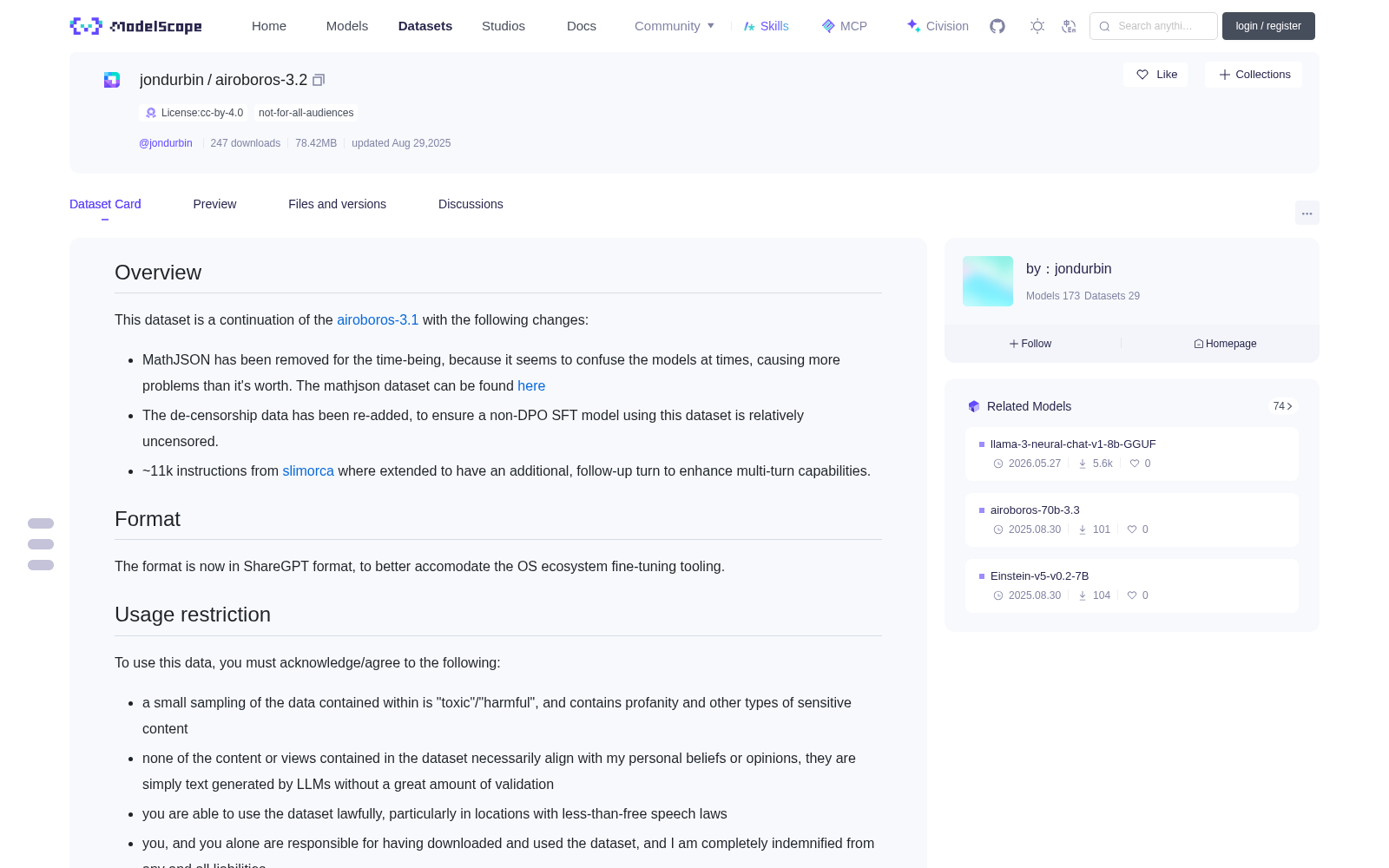Click the Like button
The image size is (1389, 868).
point(1155,75)
